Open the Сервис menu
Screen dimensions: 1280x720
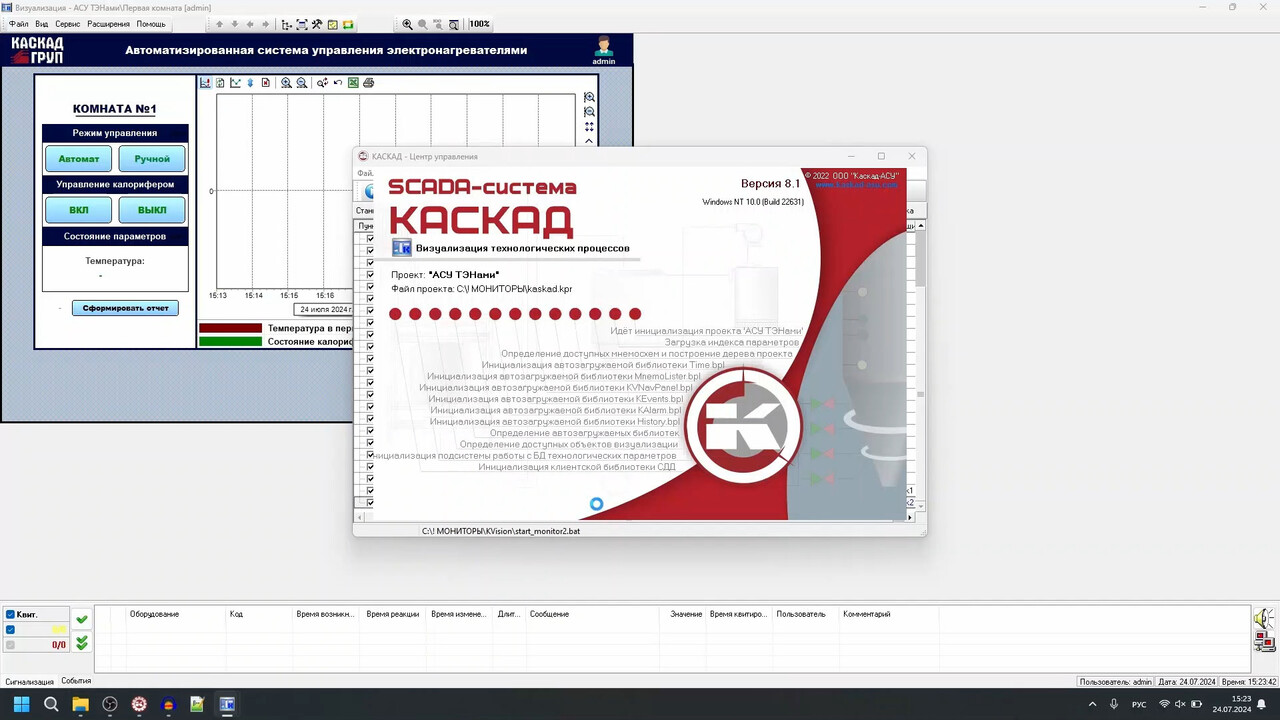pos(68,24)
